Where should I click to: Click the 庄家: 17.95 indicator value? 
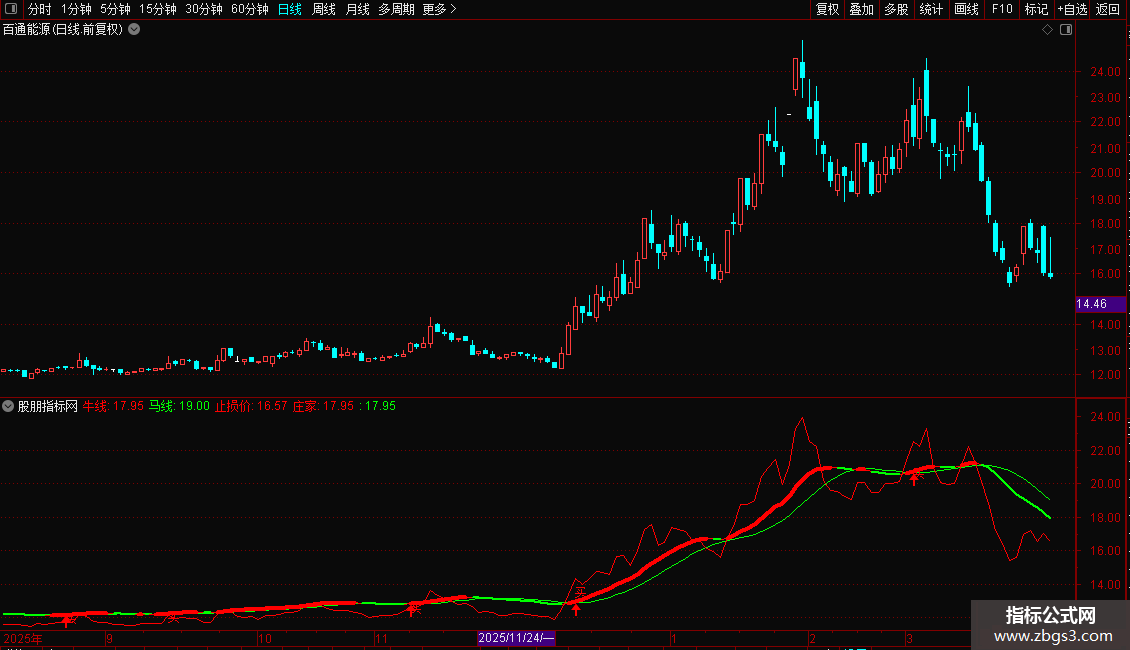tap(323, 406)
